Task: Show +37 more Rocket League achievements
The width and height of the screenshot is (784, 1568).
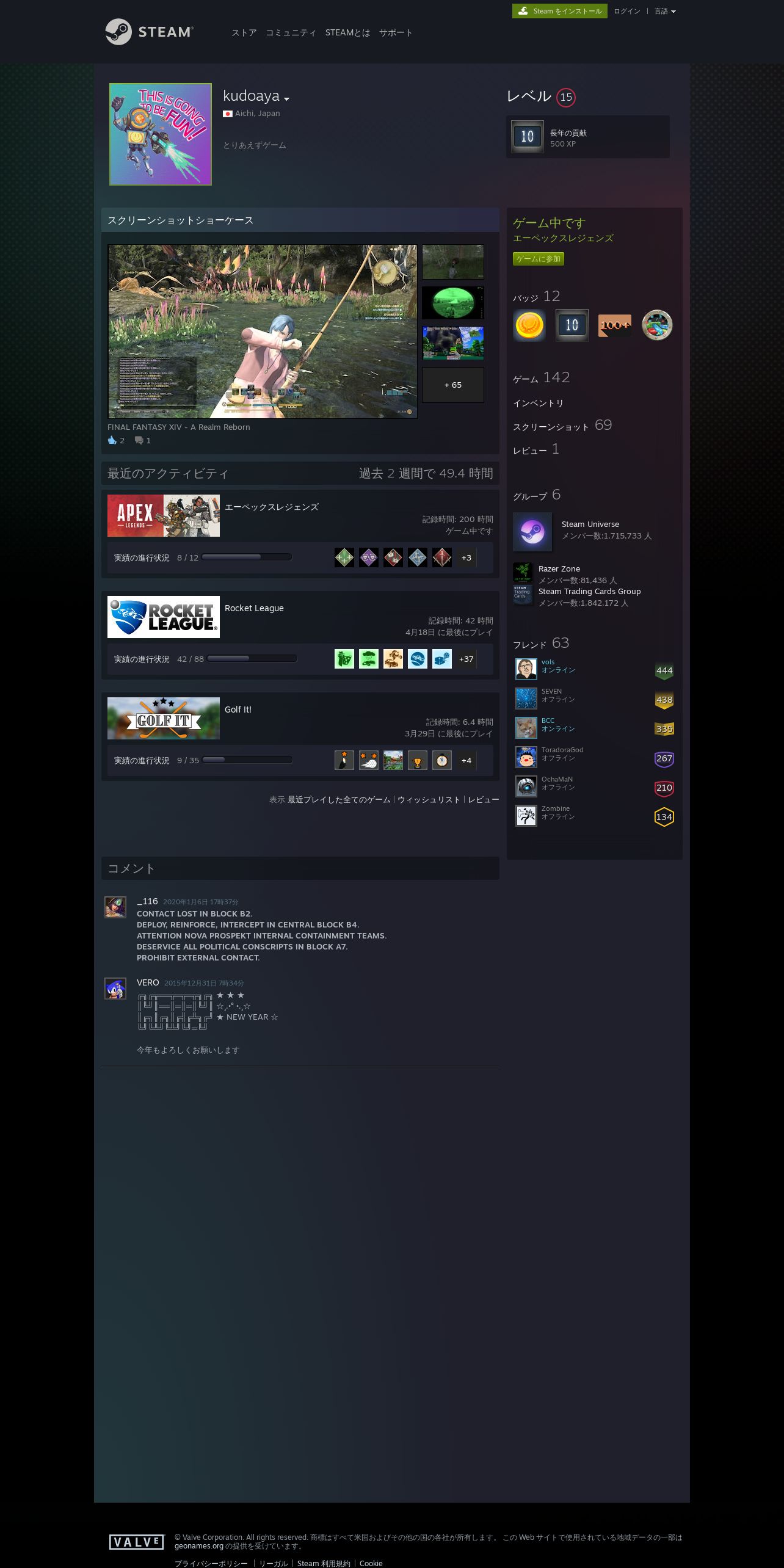Action: [466, 659]
